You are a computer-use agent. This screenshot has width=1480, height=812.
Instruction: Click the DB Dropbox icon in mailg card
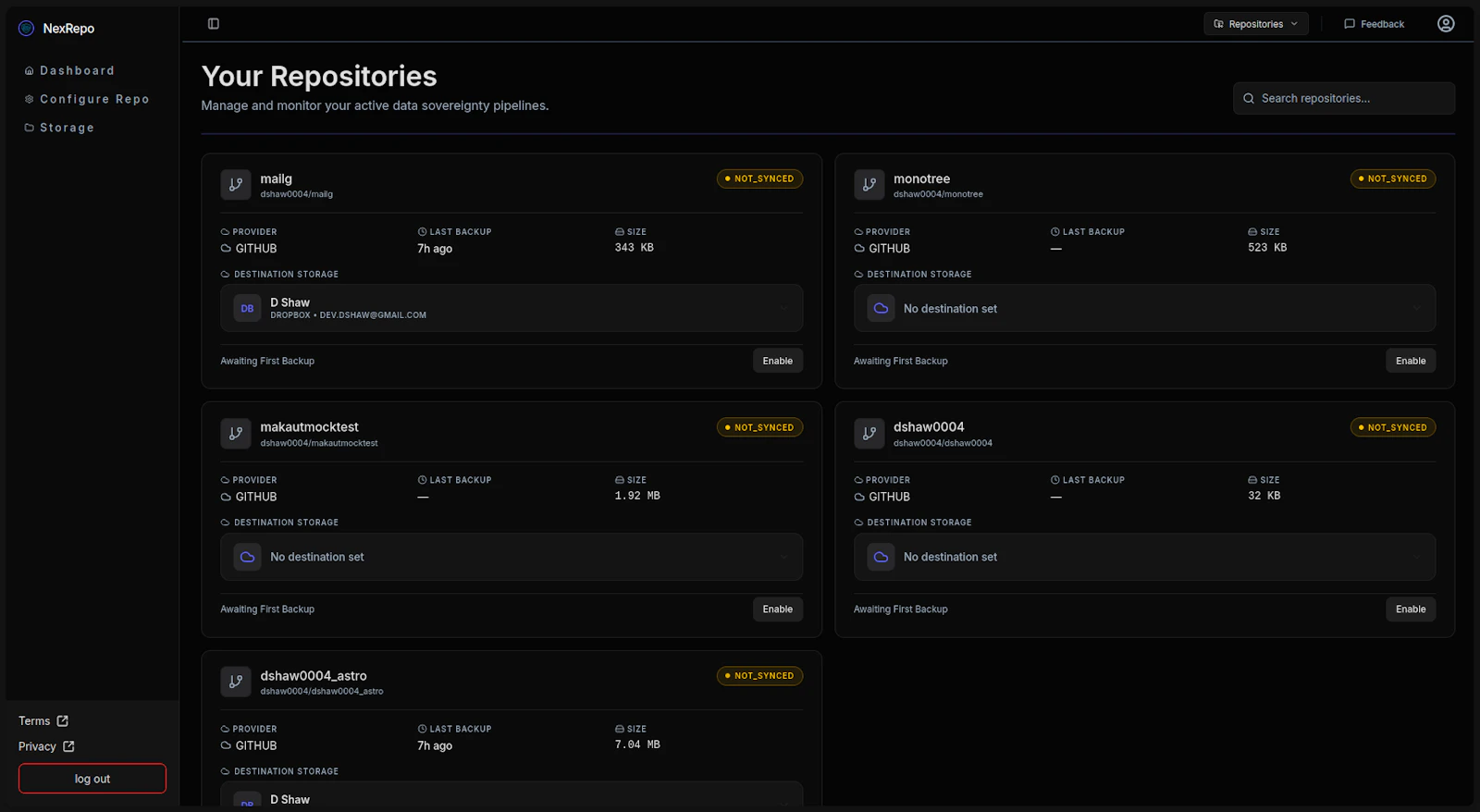point(247,309)
